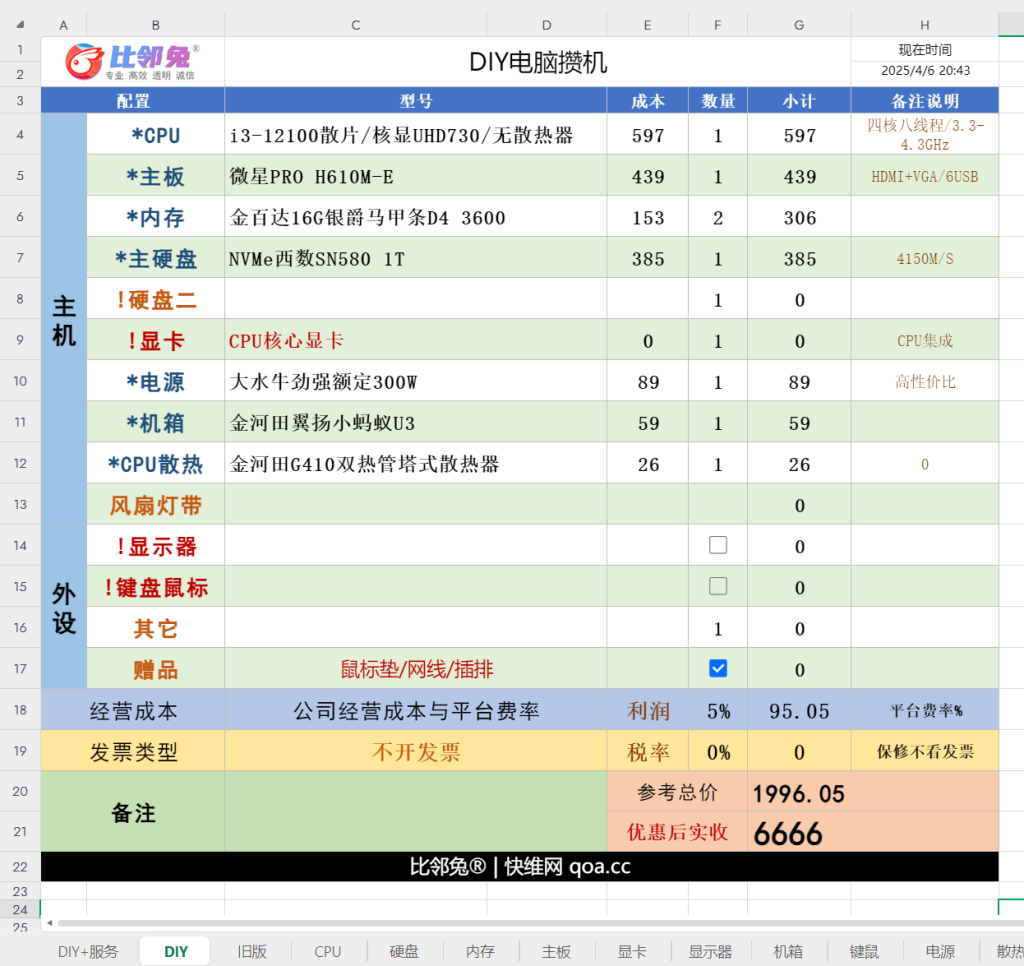
Task: Click the horizontal scrollbar left arrow
Action: coord(50,923)
